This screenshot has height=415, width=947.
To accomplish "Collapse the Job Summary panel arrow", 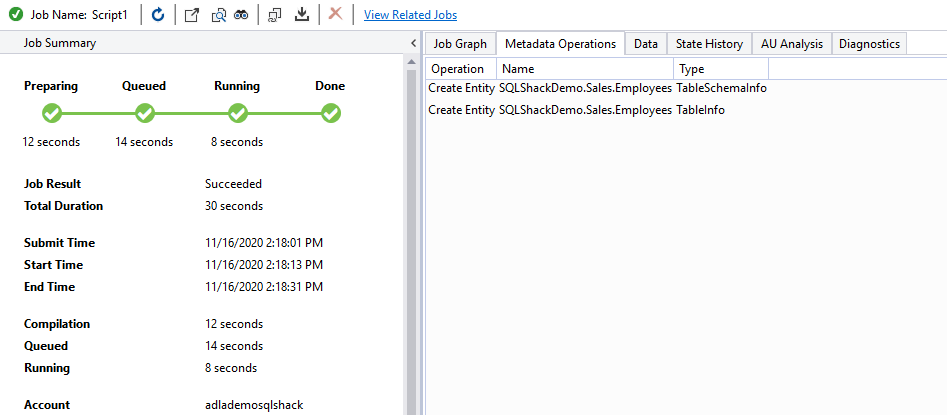I will tap(414, 44).
